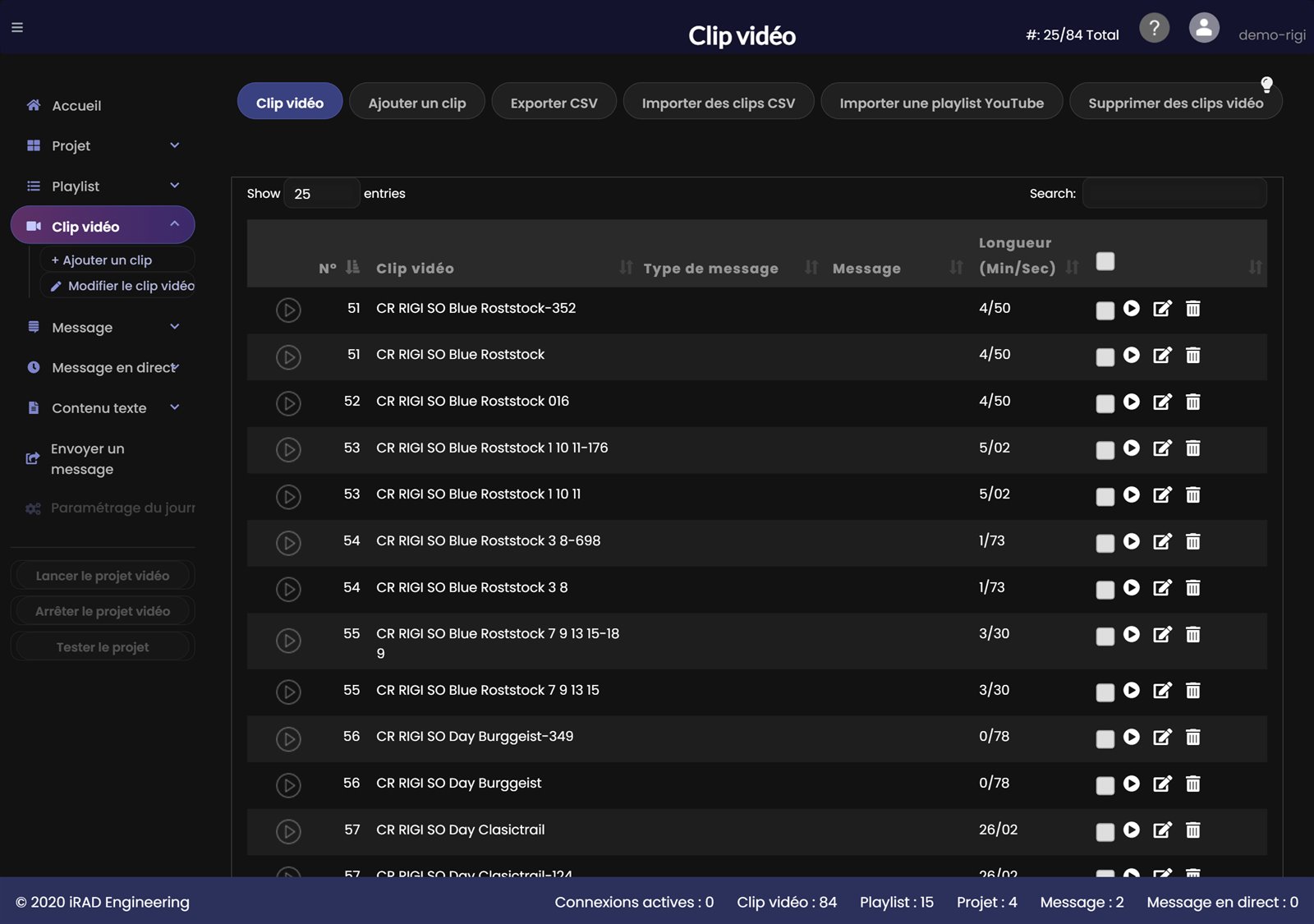Toggle the select-all checkbox in table header
This screenshot has width=1314, height=924.
(x=1105, y=261)
